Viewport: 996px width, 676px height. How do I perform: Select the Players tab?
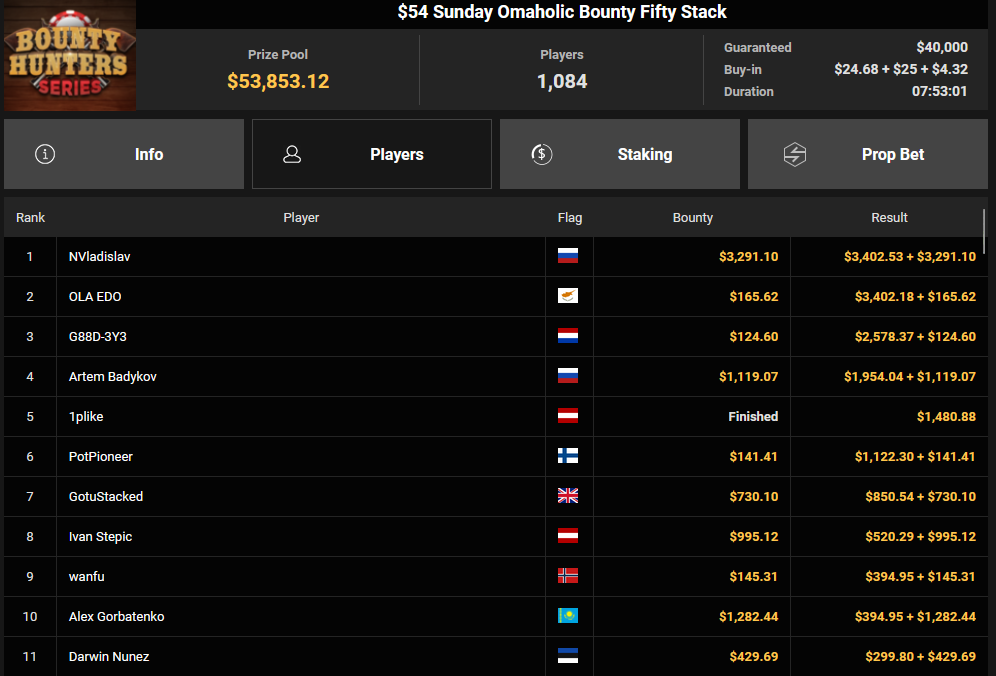coord(372,154)
